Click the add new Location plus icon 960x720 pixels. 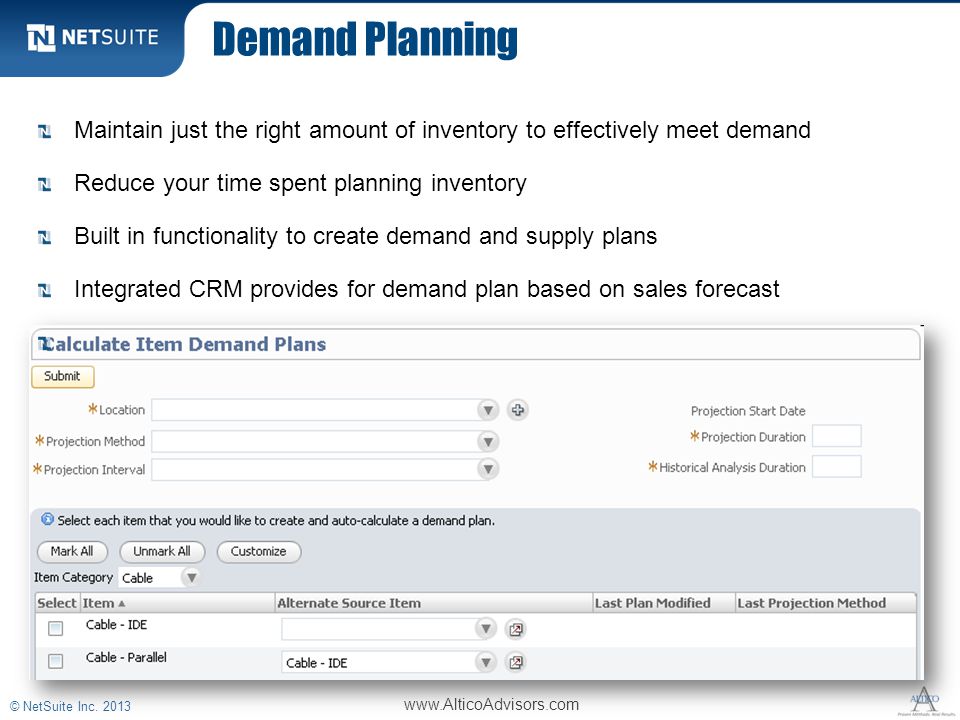[518, 410]
